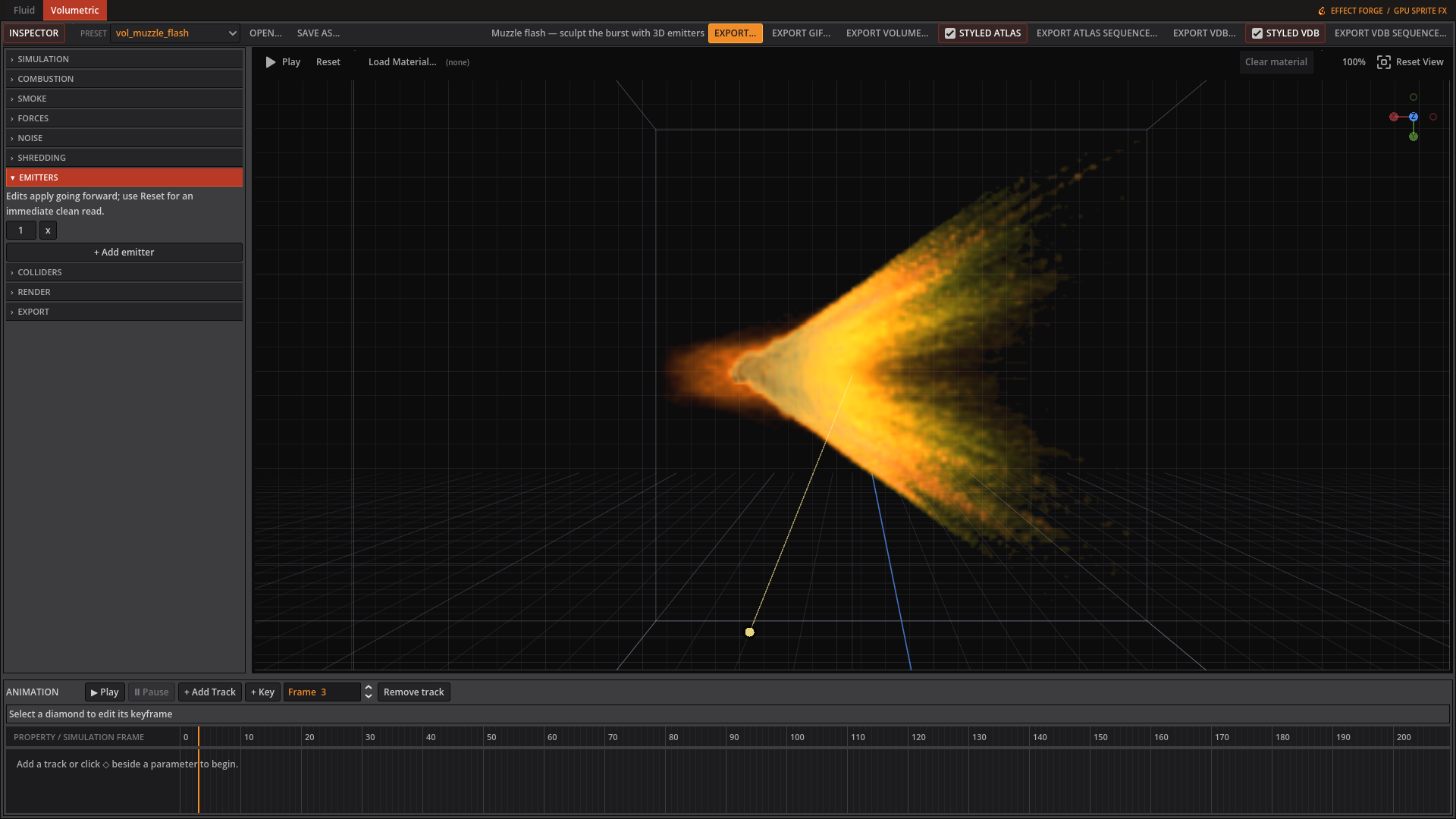Remove emitter 1 with the x button

(x=48, y=231)
